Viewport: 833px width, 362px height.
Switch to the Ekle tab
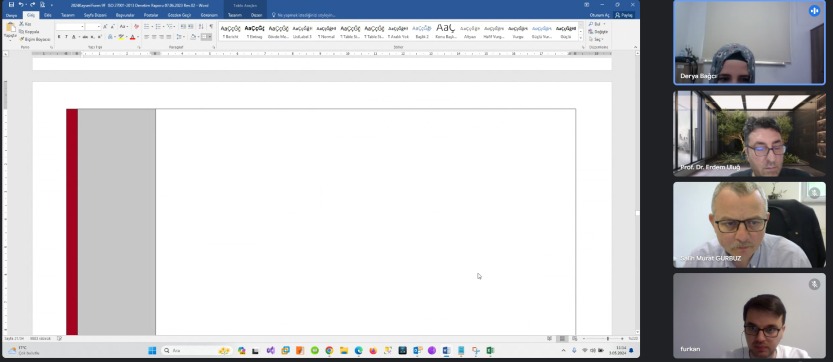coord(48,15)
